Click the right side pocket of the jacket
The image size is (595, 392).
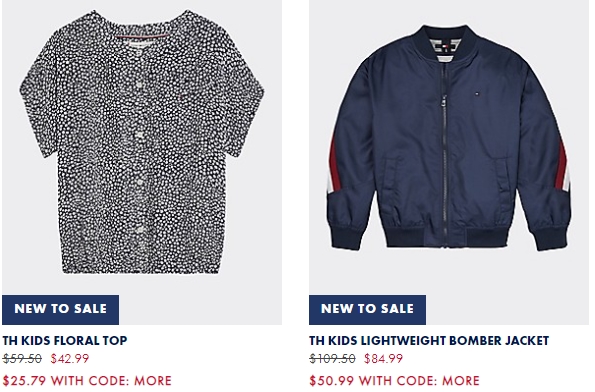click(x=502, y=174)
